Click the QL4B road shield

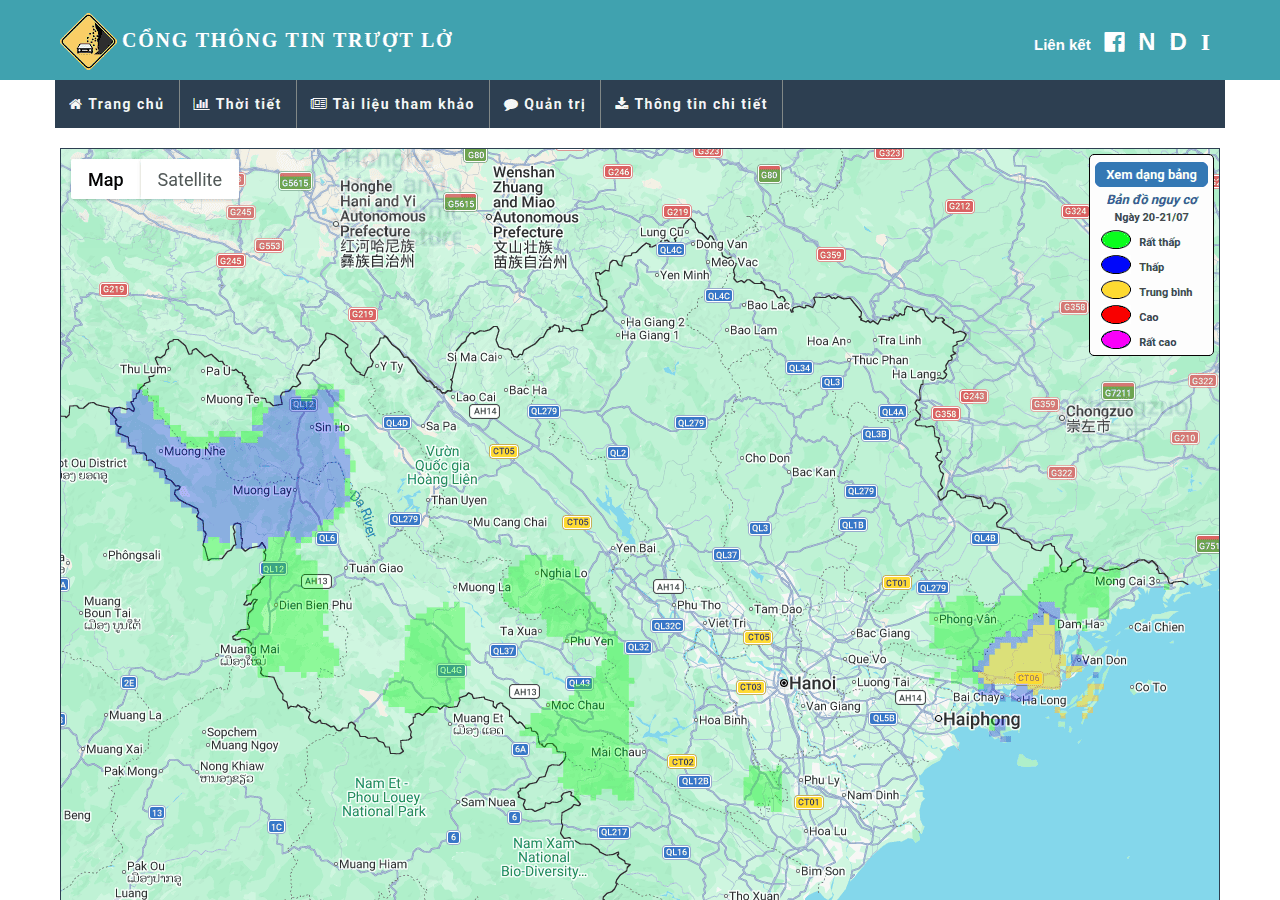[985, 538]
